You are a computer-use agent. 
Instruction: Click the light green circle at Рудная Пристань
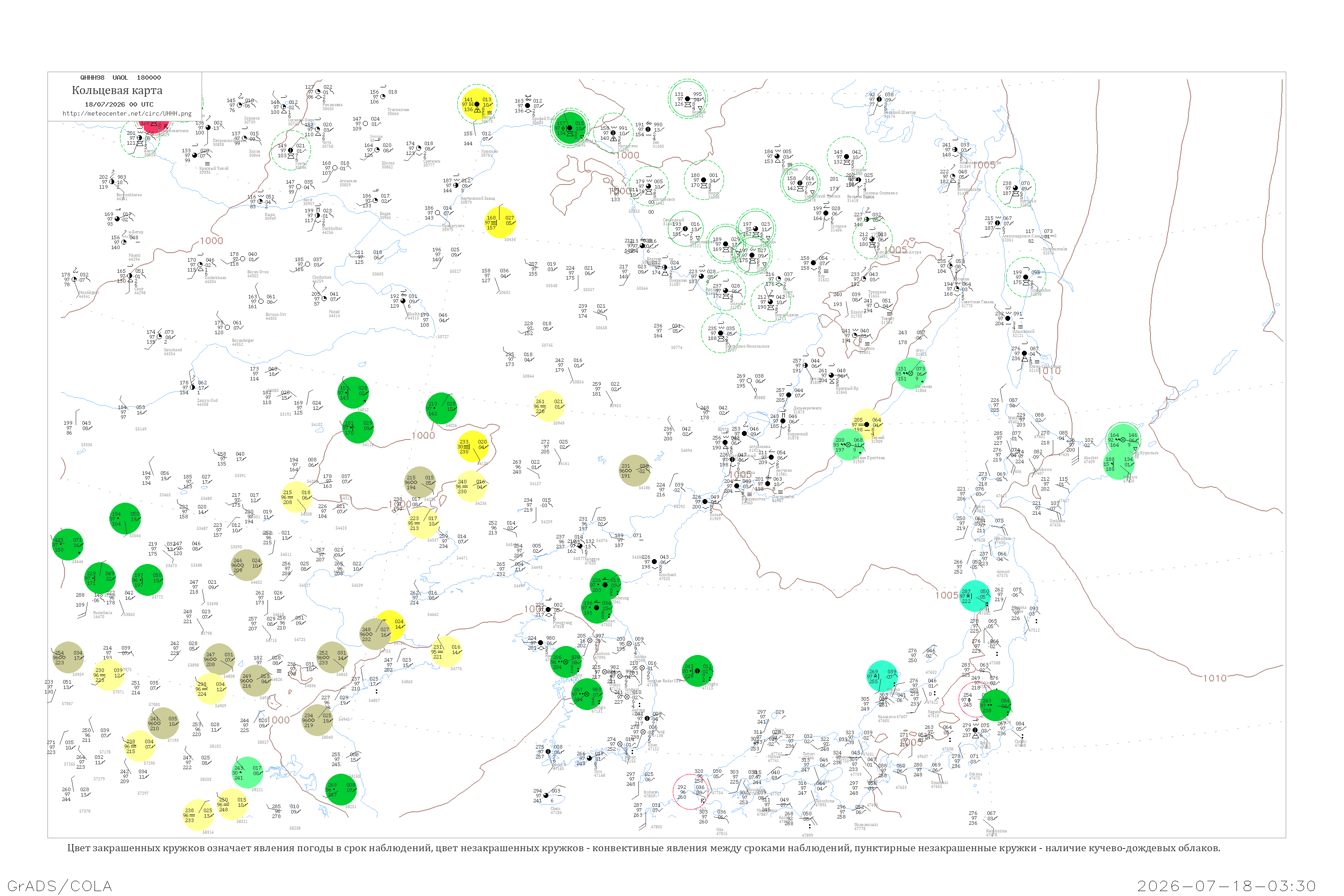848,444
